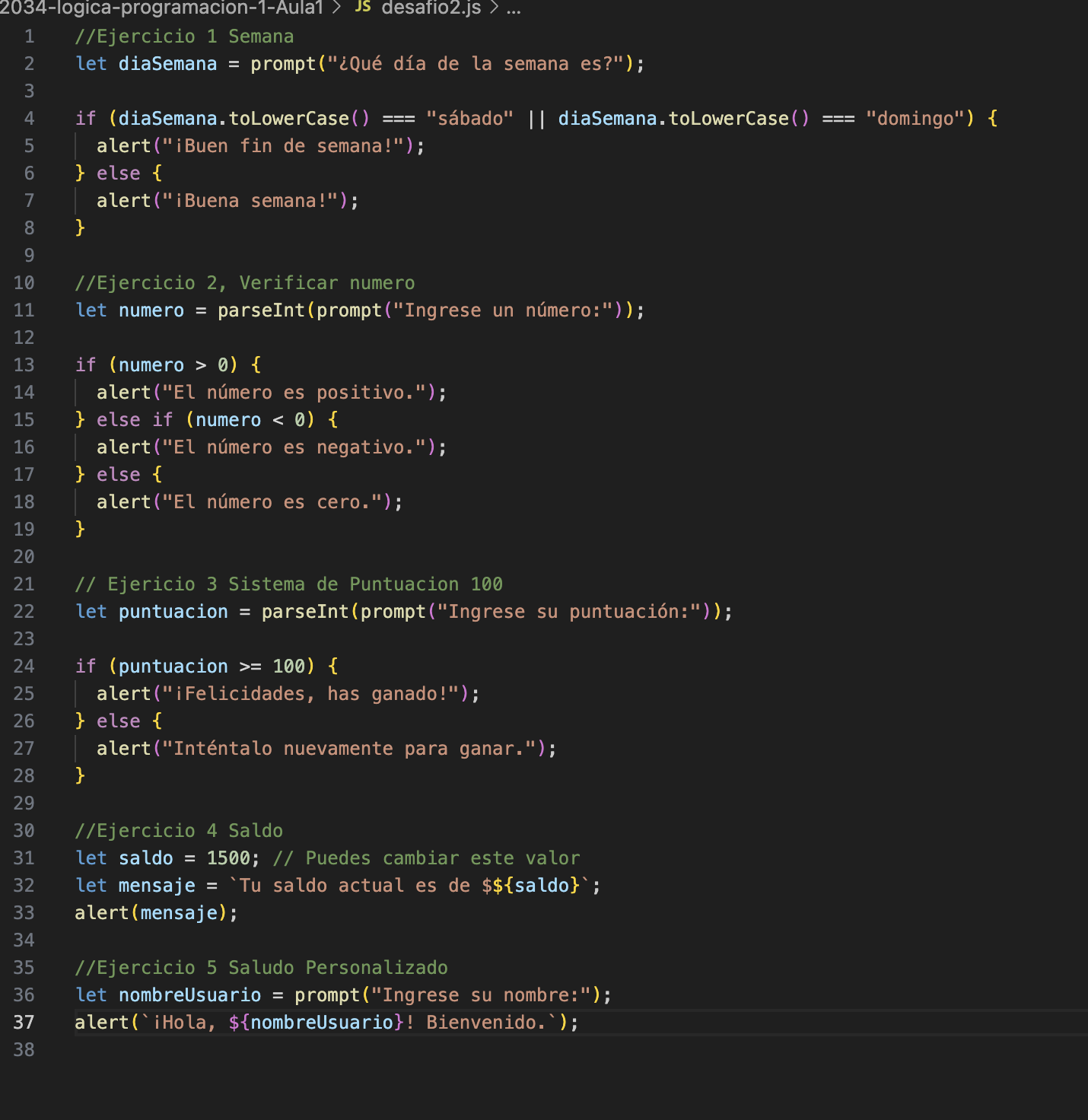Click the comment '//Ejercicio 4 Saldo'
The height and width of the screenshot is (1120, 1088).
[x=179, y=831]
